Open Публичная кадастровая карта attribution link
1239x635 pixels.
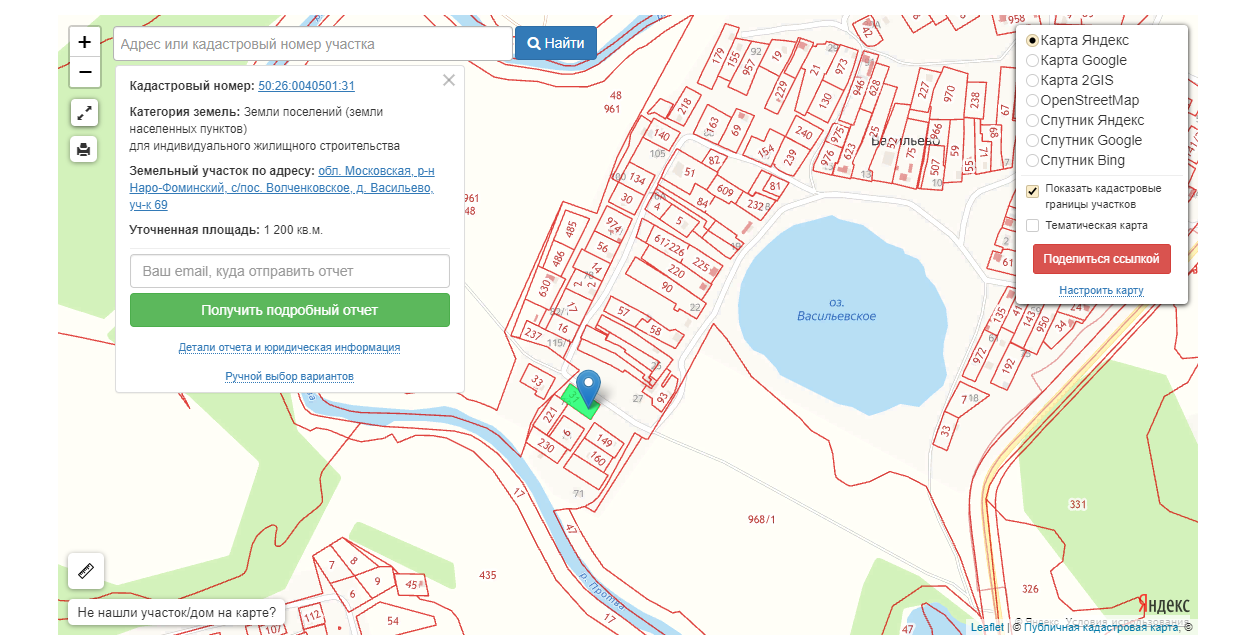1102,627
